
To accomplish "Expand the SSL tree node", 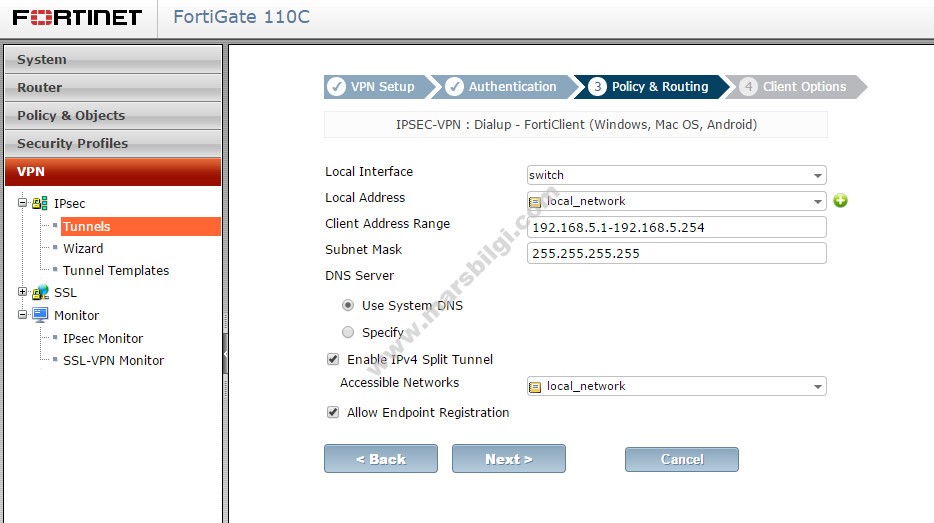I will pyautogui.click(x=23, y=293).
